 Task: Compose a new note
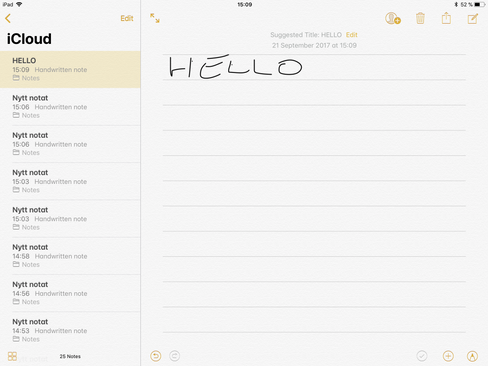coord(473,19)
